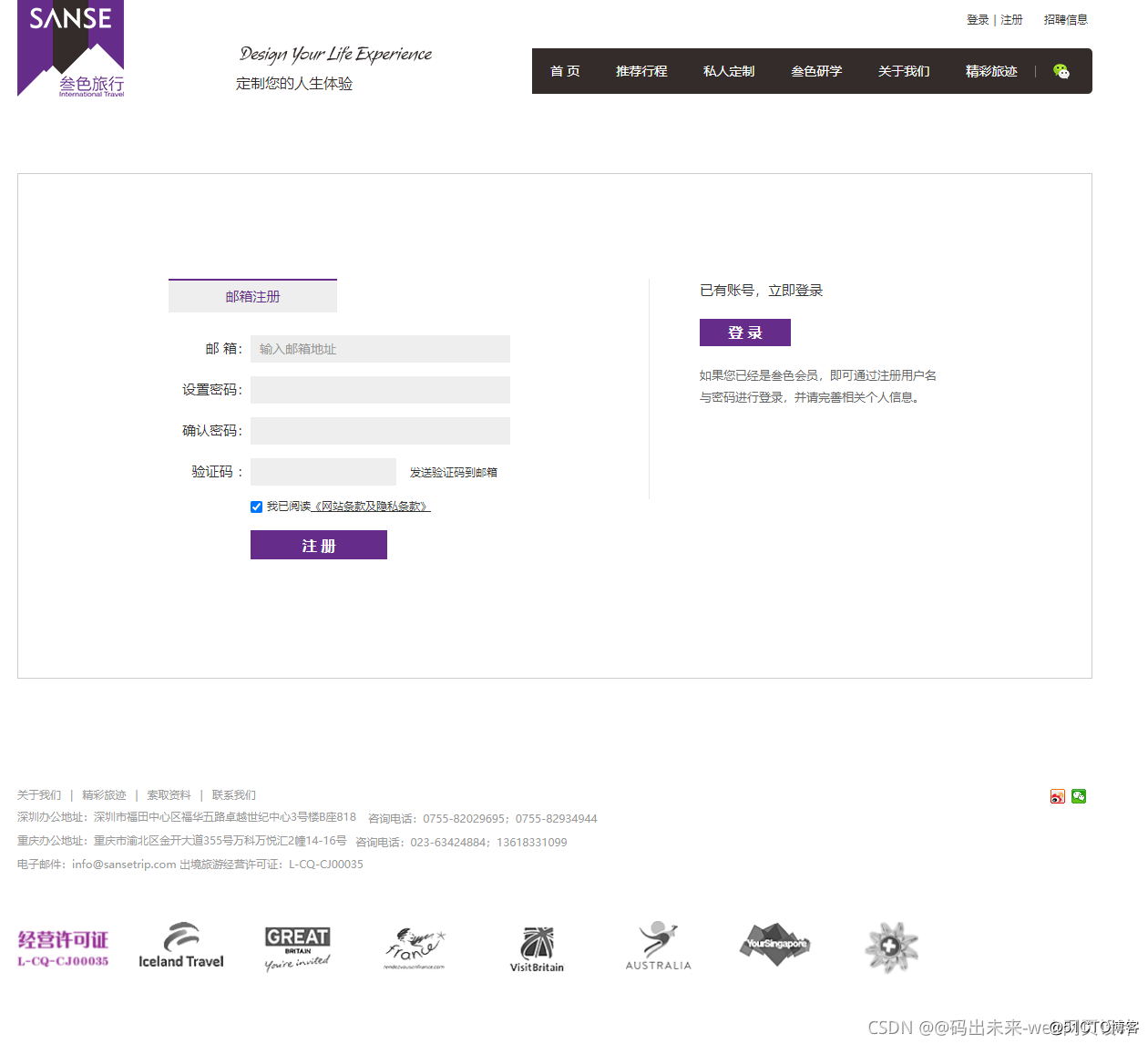Screen dimensions: 1148x1044
Task: Click the Australia tourism logo
Action: 658,947
